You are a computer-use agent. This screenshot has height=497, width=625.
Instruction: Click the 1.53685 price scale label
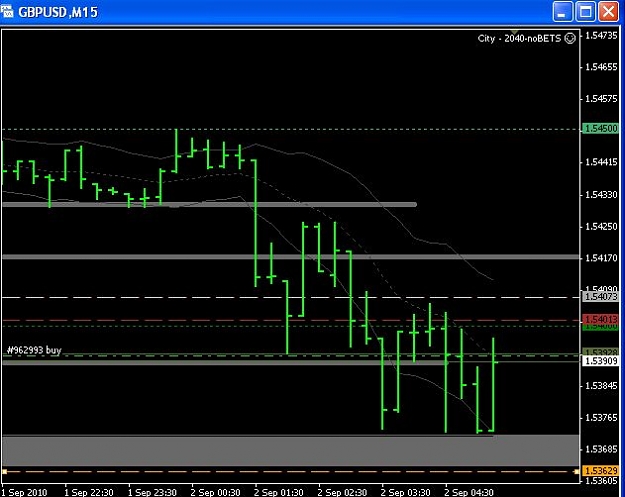coord(601,449)
